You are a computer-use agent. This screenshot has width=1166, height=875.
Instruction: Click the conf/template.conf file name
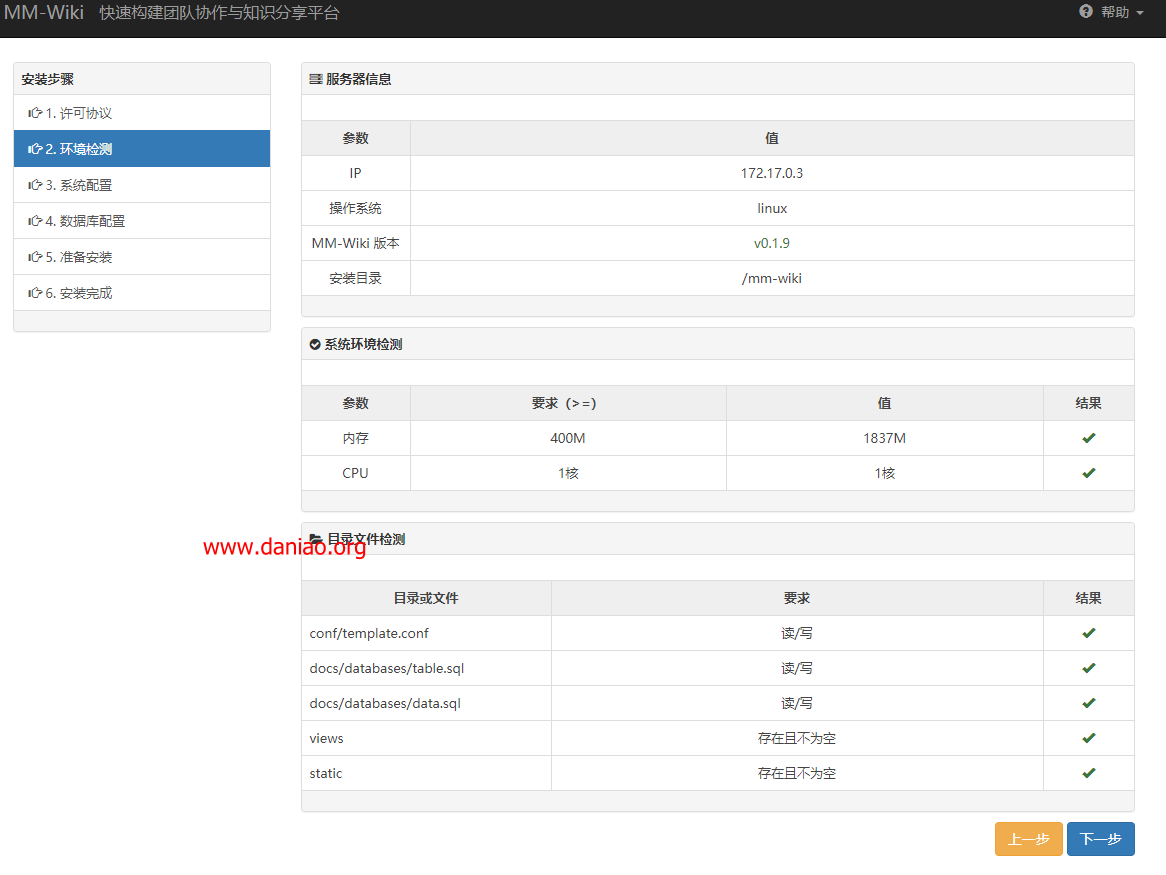[369, 633]
